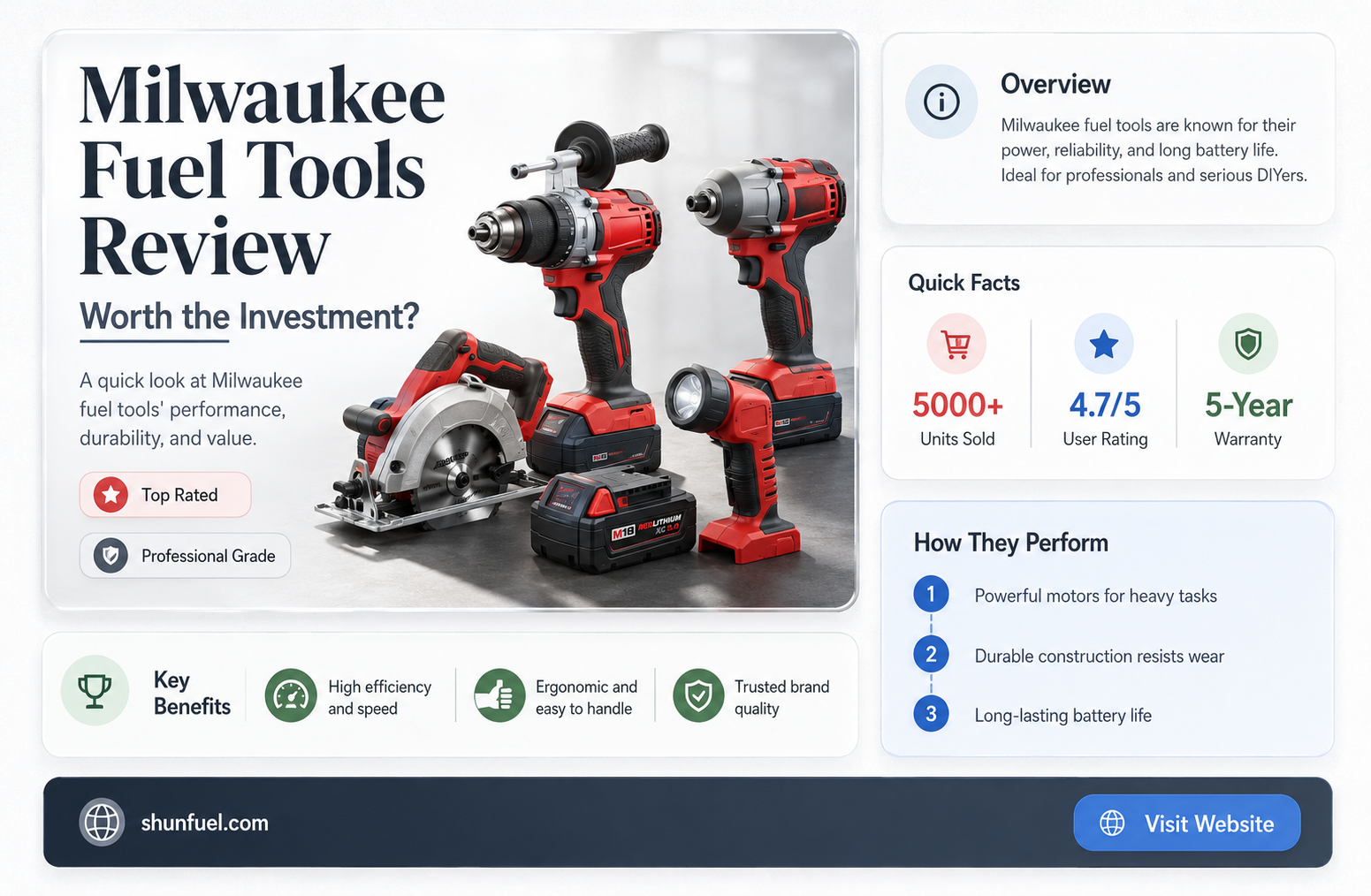Click the 4.7/5 User Rating value

tap(1105, 405)
